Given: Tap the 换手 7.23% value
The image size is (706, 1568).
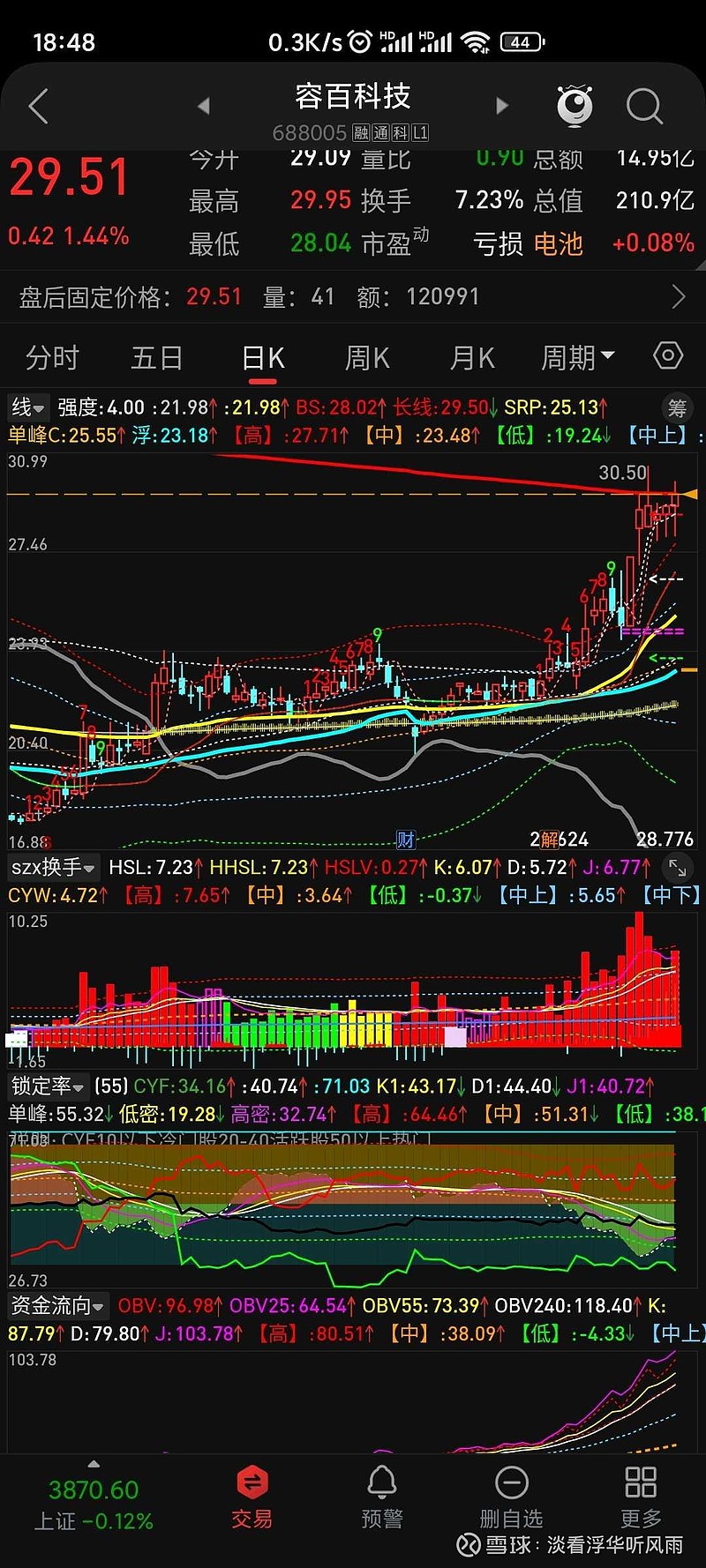Looking at the screenshot, I should [x=490, y=200].
